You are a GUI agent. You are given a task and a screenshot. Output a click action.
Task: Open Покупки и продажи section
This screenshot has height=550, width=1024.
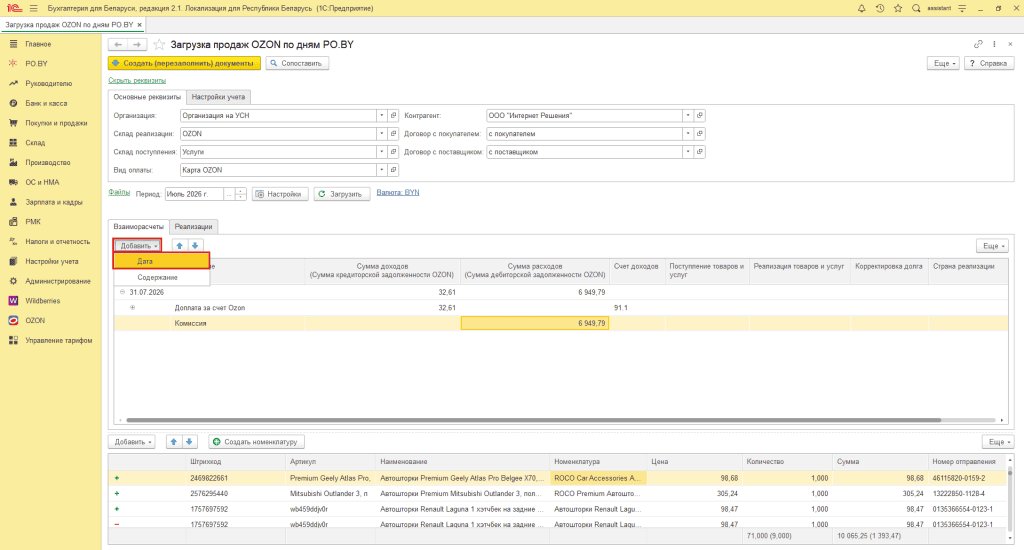(56, 123)
